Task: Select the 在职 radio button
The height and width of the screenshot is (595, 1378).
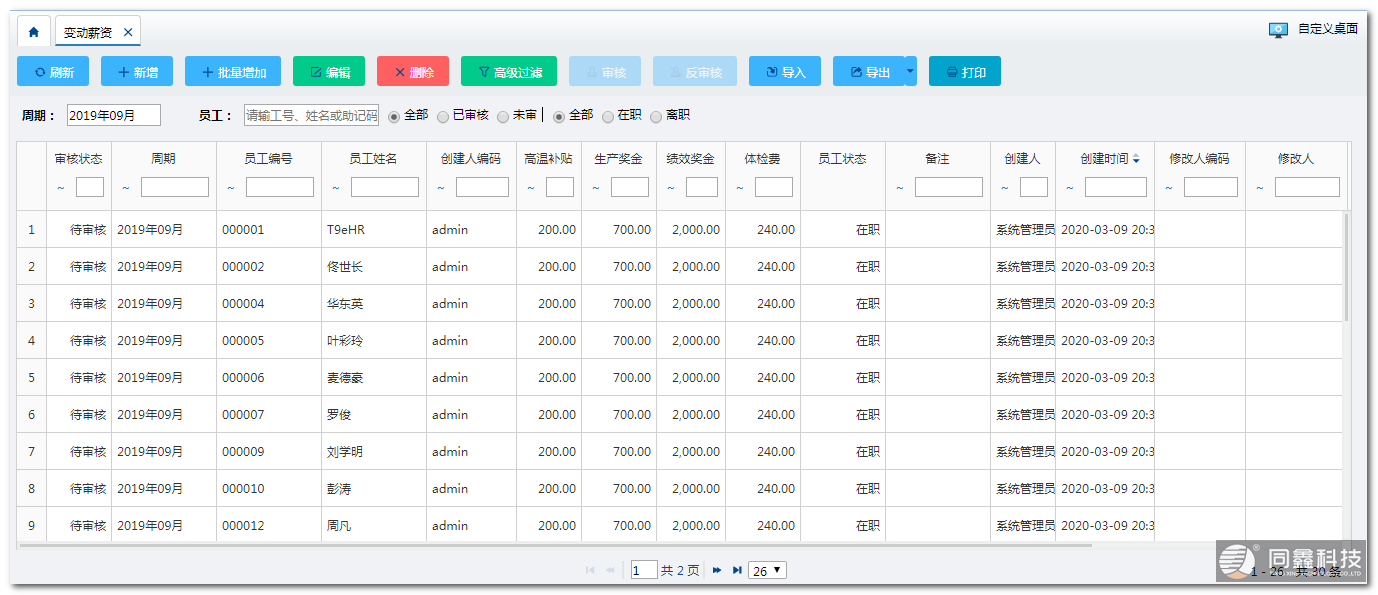Action: coord(608,116)
